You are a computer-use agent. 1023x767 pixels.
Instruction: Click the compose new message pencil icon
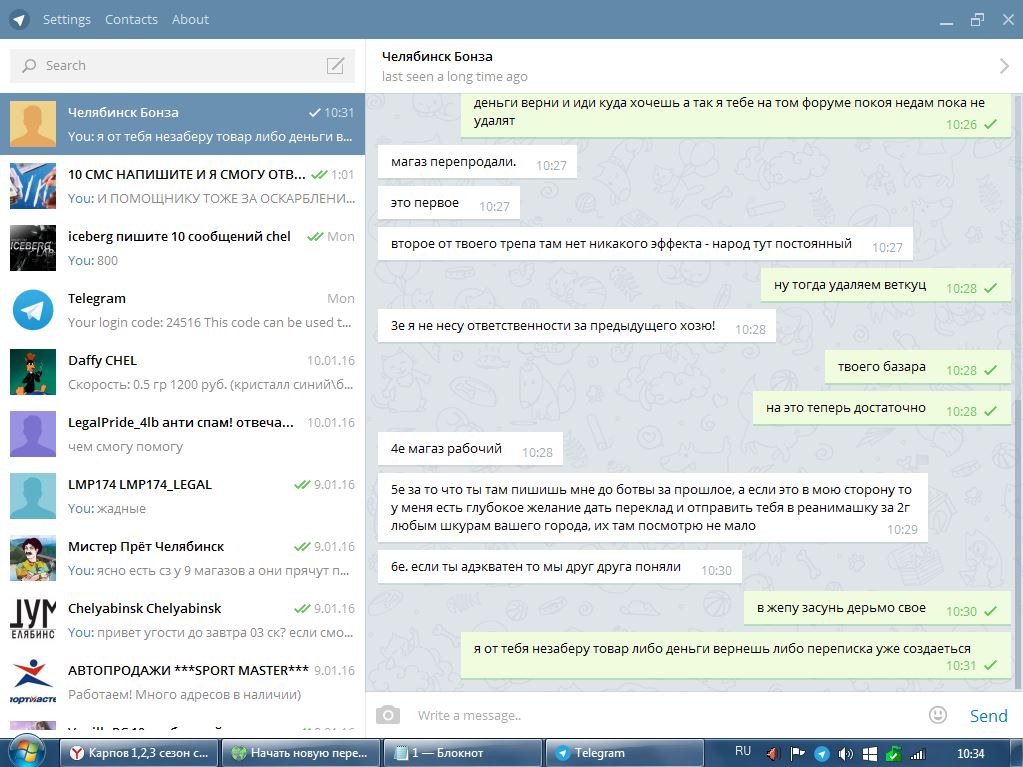click(x=335, y=65)
